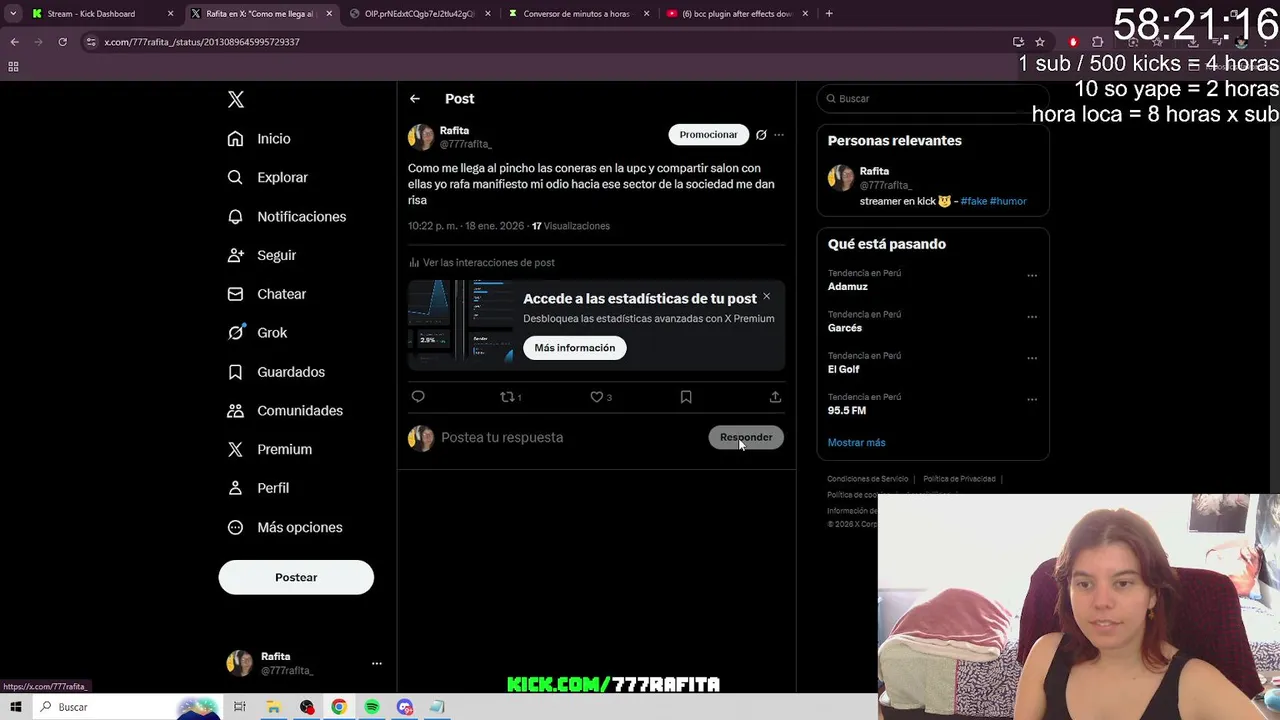Click the Más información button

(x=575, y=348)
